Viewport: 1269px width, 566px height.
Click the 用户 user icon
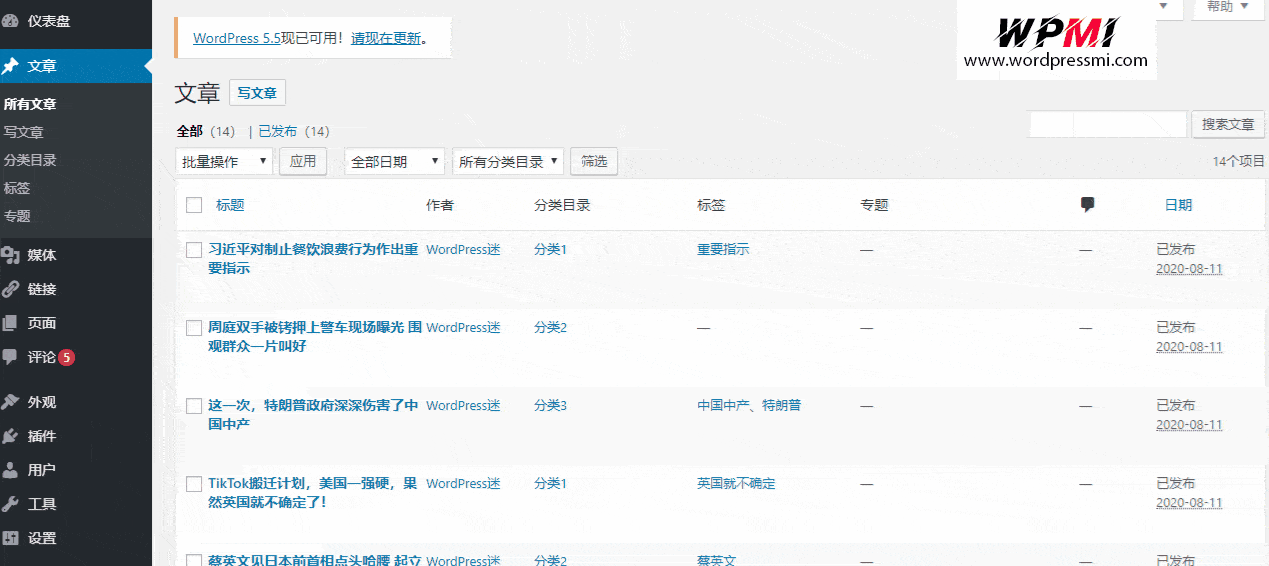click(11, 470)
